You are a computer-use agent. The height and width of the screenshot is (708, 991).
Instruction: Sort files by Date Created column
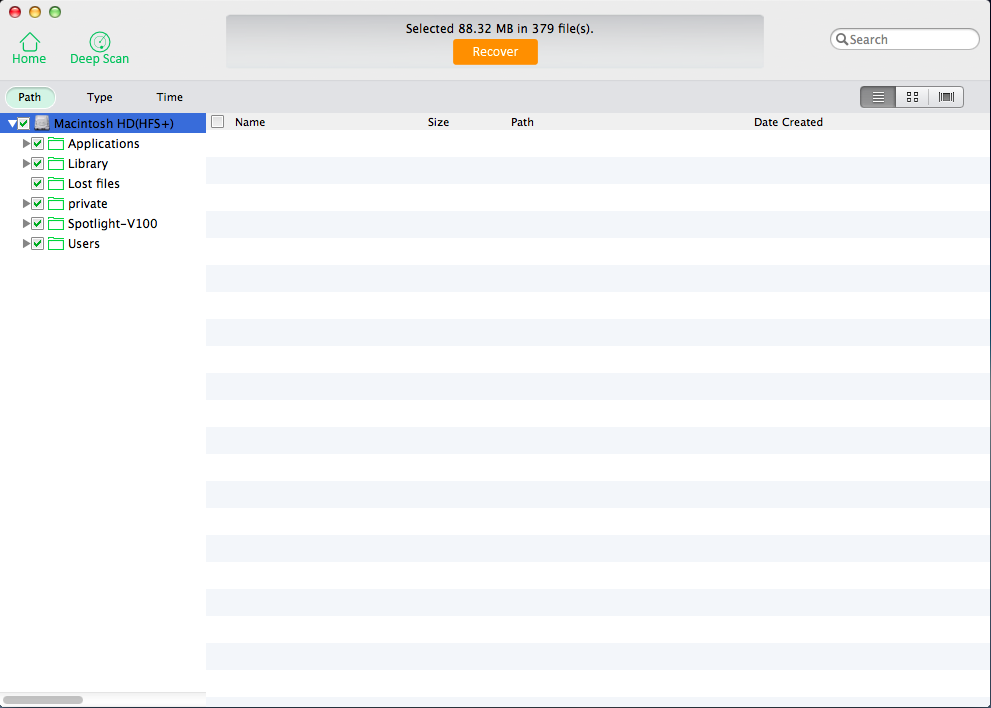tap(788, 122)
